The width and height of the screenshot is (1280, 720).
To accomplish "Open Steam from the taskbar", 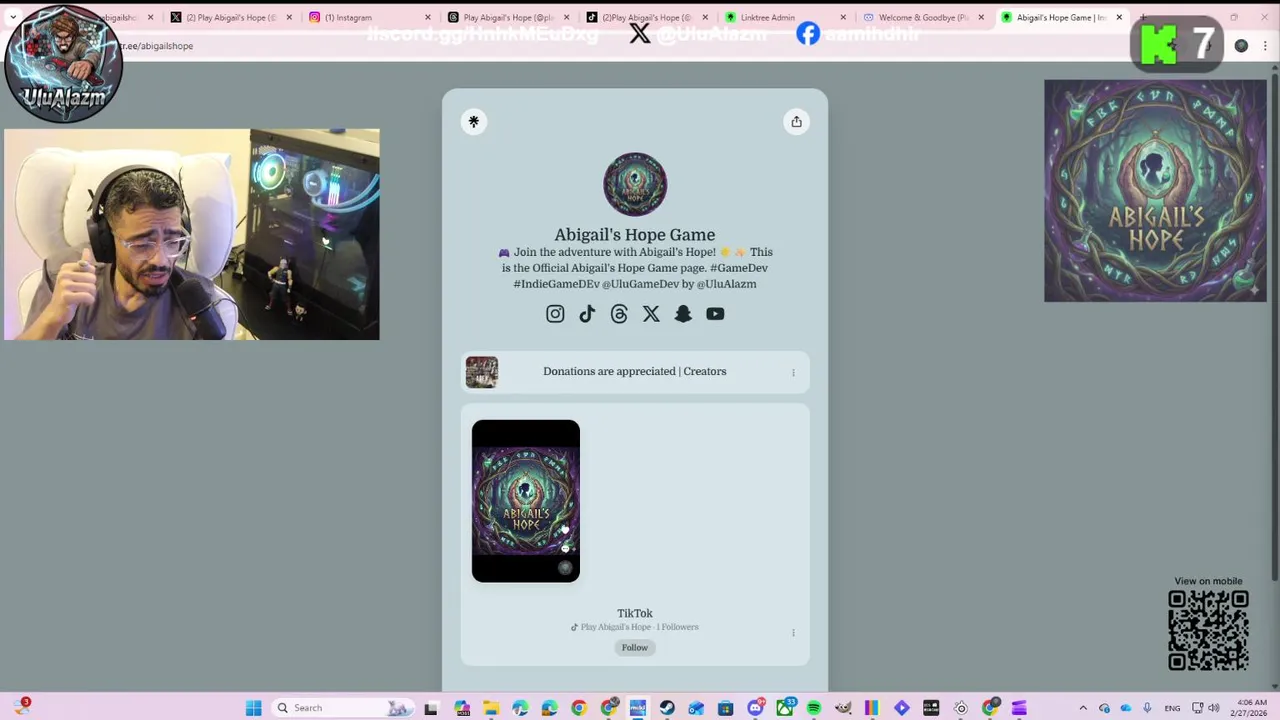I will 667,708.
